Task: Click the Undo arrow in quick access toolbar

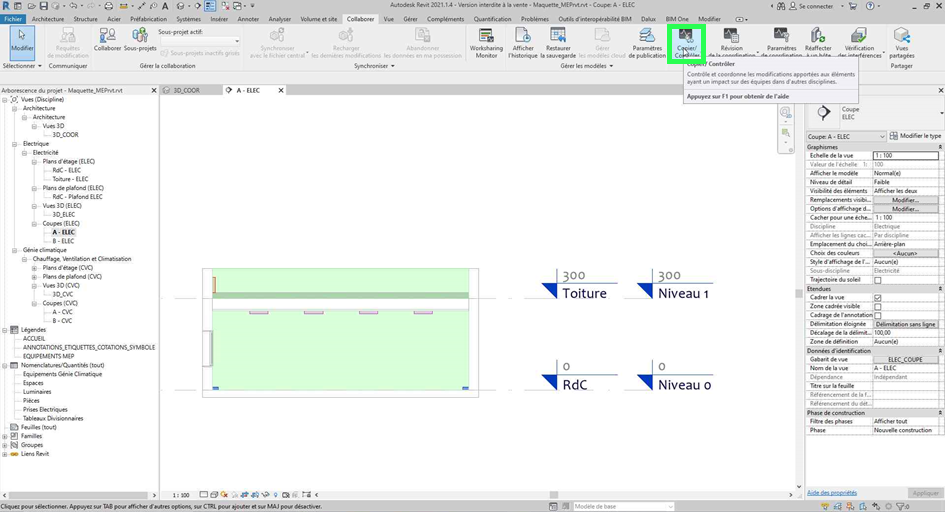Action: pyautogui.click(x=73, y=6)
